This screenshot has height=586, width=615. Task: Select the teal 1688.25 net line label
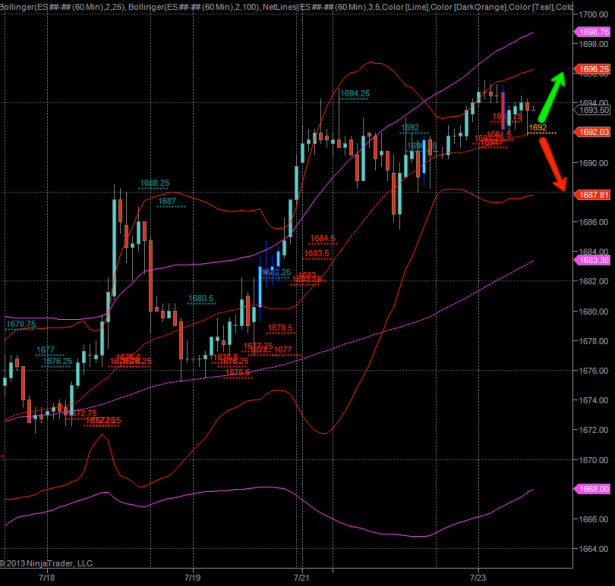tap(154, 183)
